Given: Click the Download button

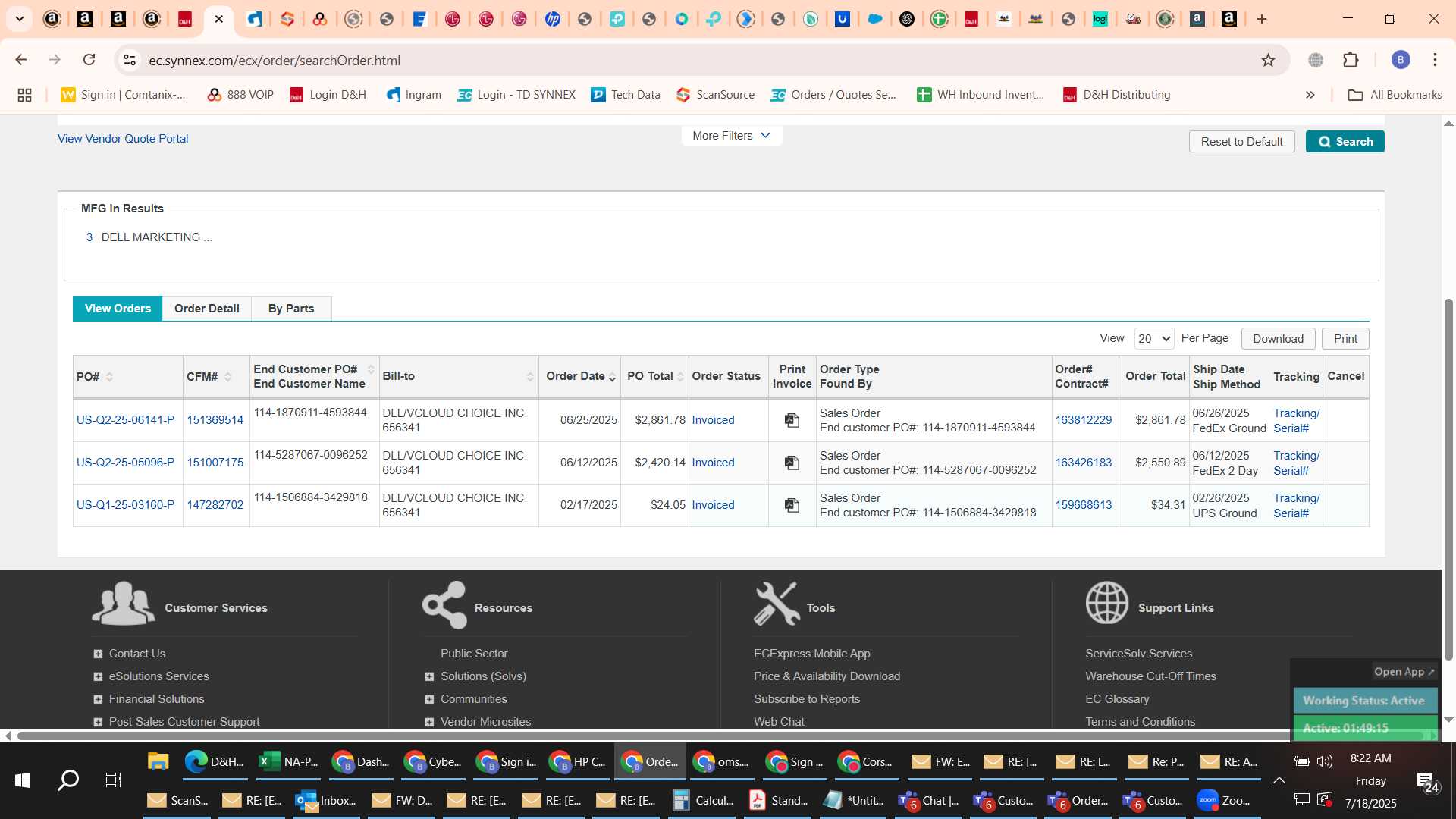Looking at the screenshot, I should coord(1278,339).
